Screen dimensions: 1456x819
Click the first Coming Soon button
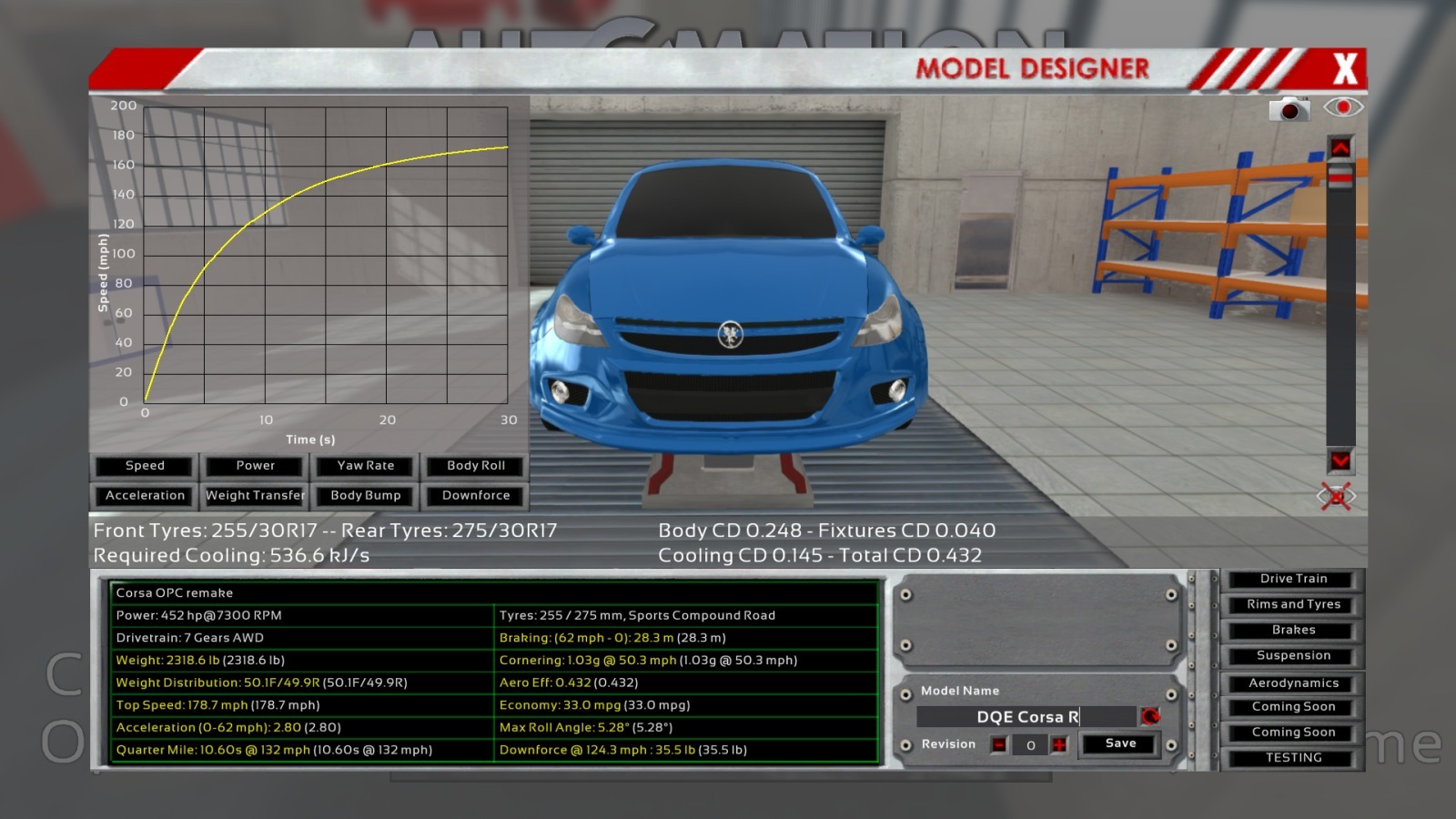pyautogui.click(x=1293, y=707)
